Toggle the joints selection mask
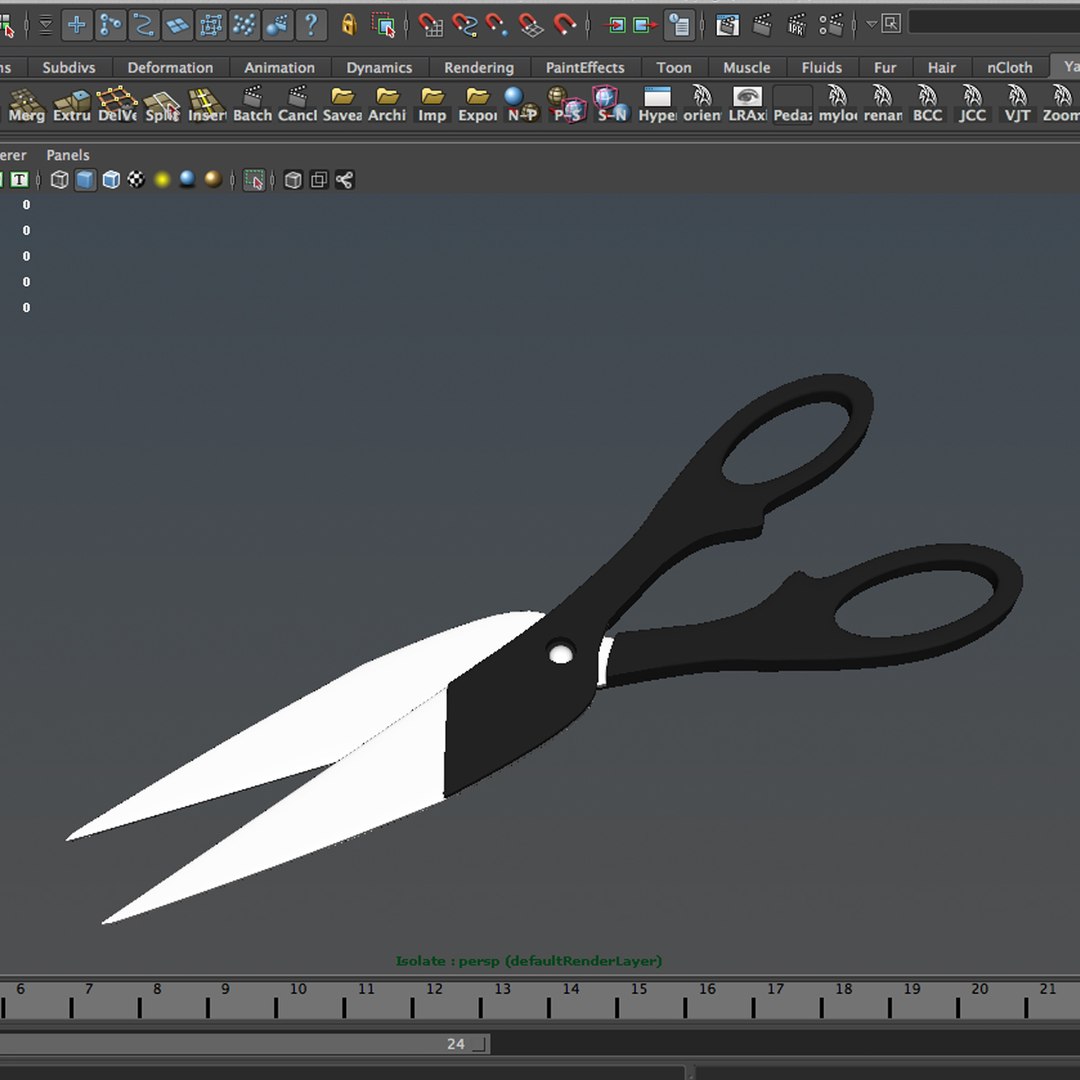Image resolution: width=1080 pixels, height=1080 pixels. coord(110,25)
